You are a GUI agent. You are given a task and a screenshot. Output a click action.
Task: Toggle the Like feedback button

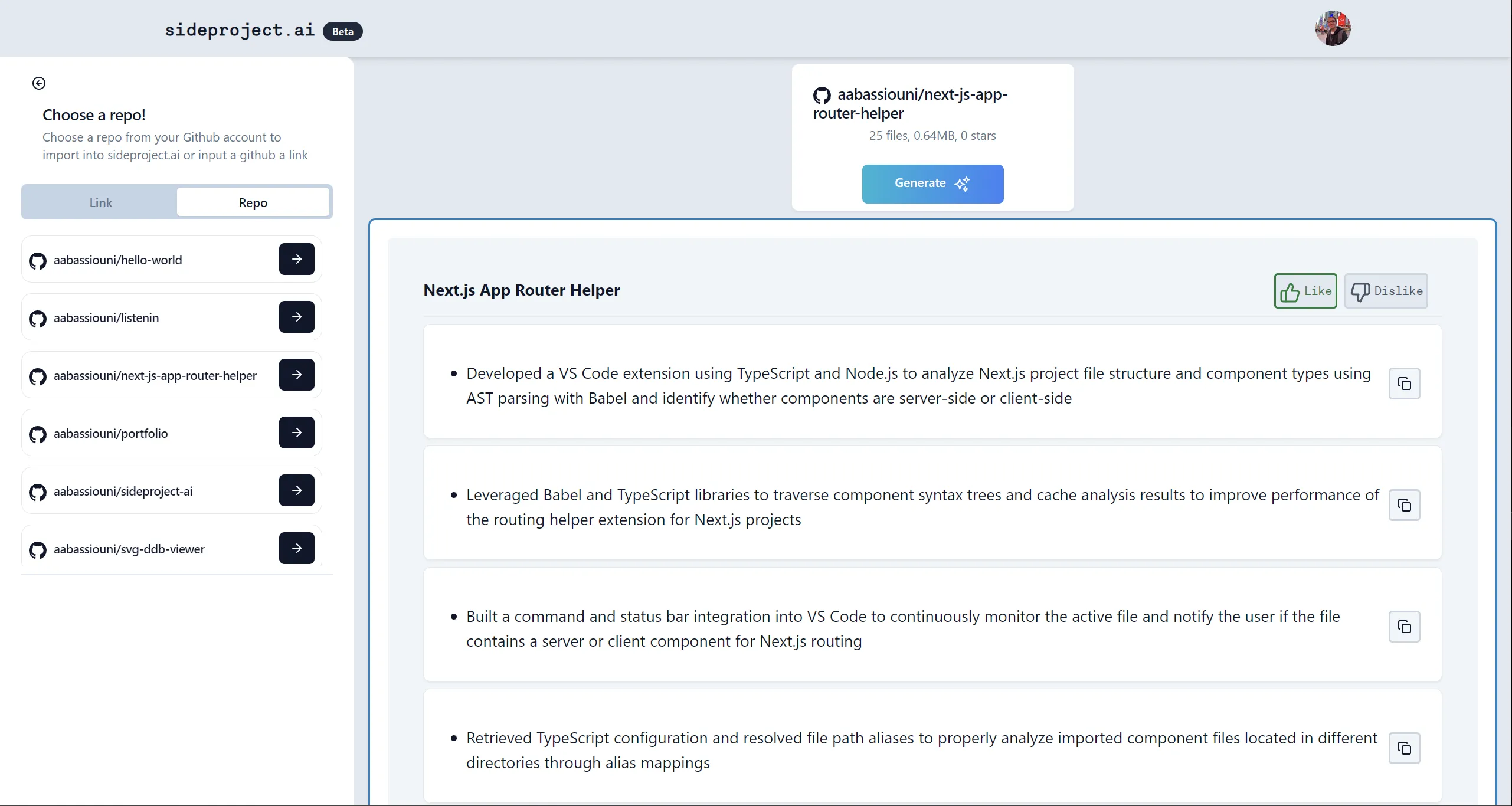pyautogui.click(x=1305, y=291)
